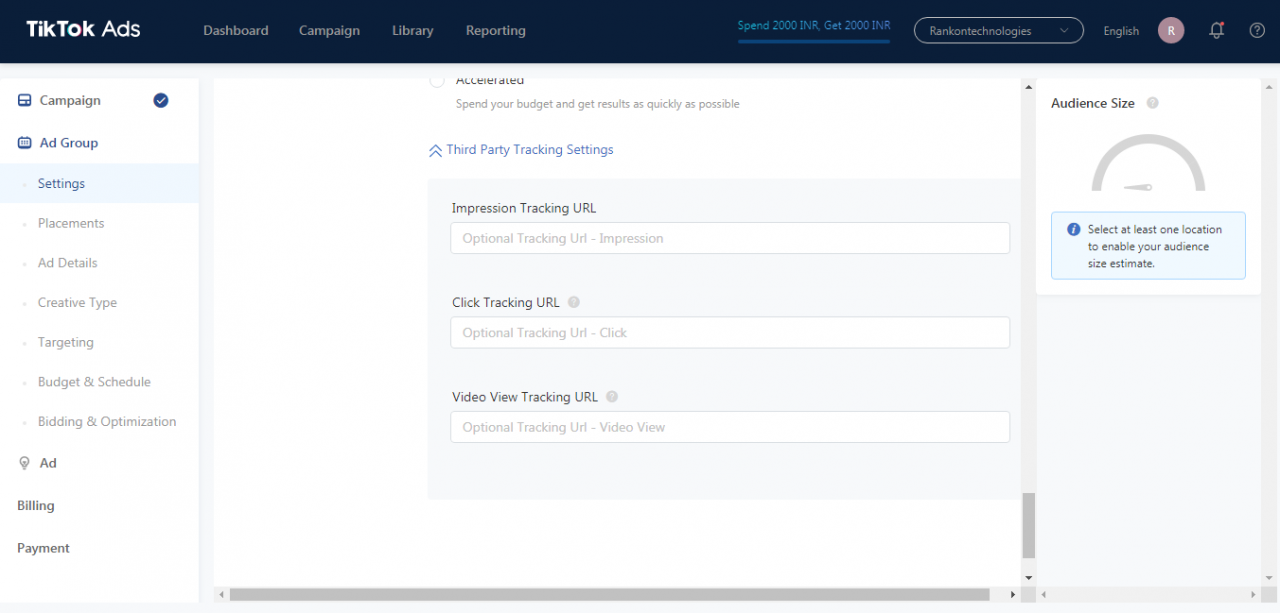The height and width of the screenshot is (613, 1280).
Task: Click the 'Spend your budget' description text
Action: (x=598, y=104)
